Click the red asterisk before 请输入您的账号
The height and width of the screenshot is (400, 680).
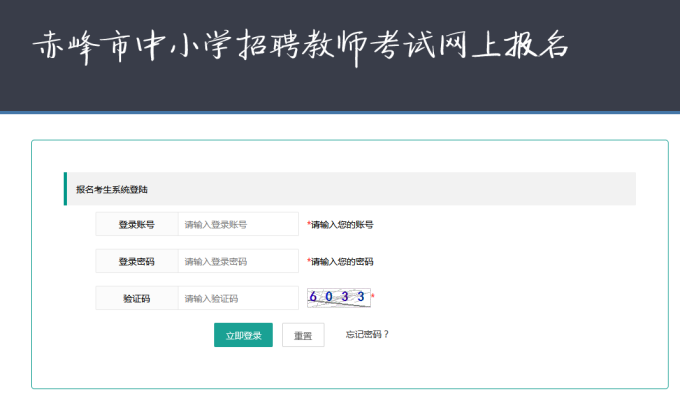[309, 225]
